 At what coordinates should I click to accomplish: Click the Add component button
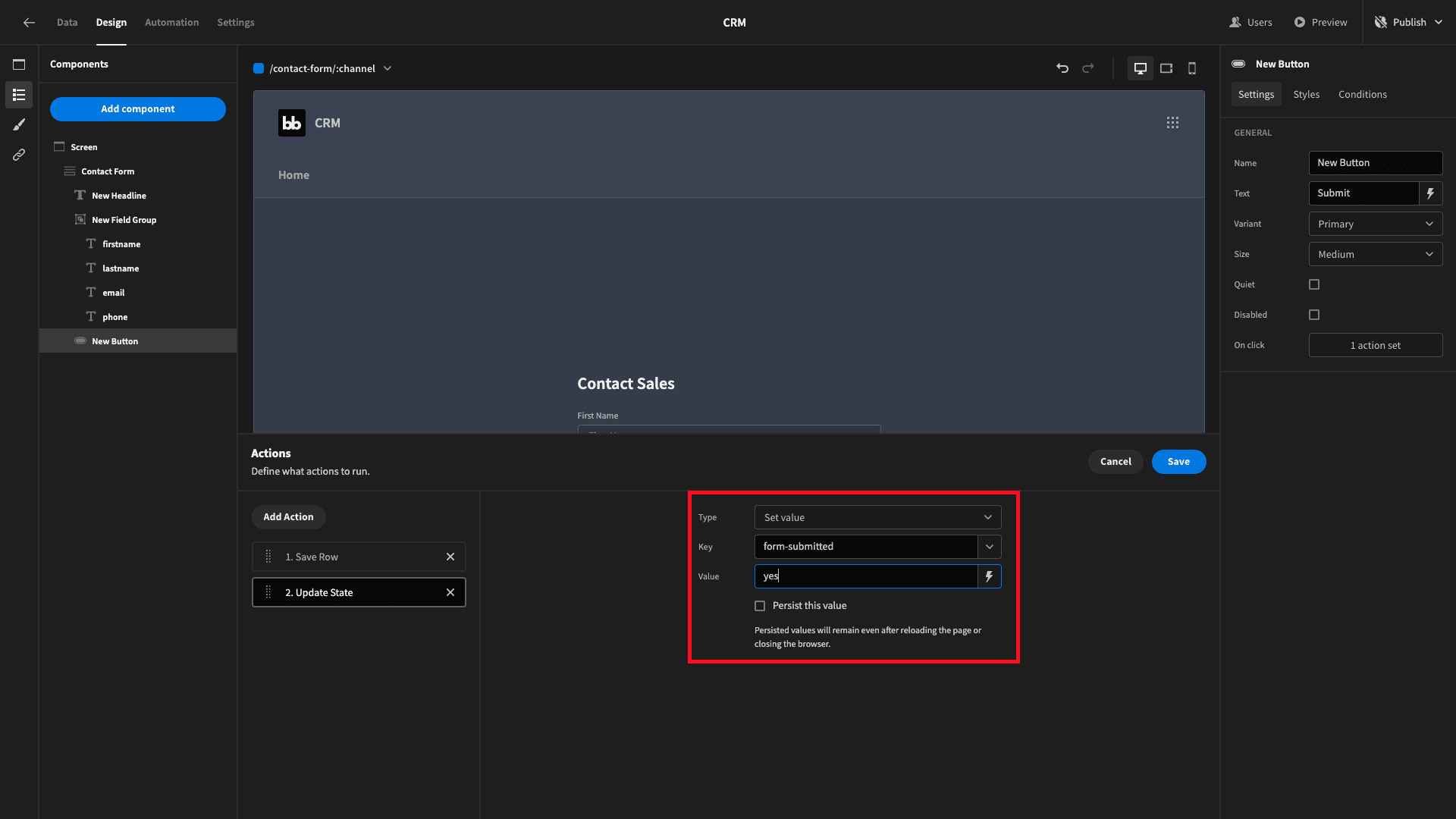coord(138,108)
